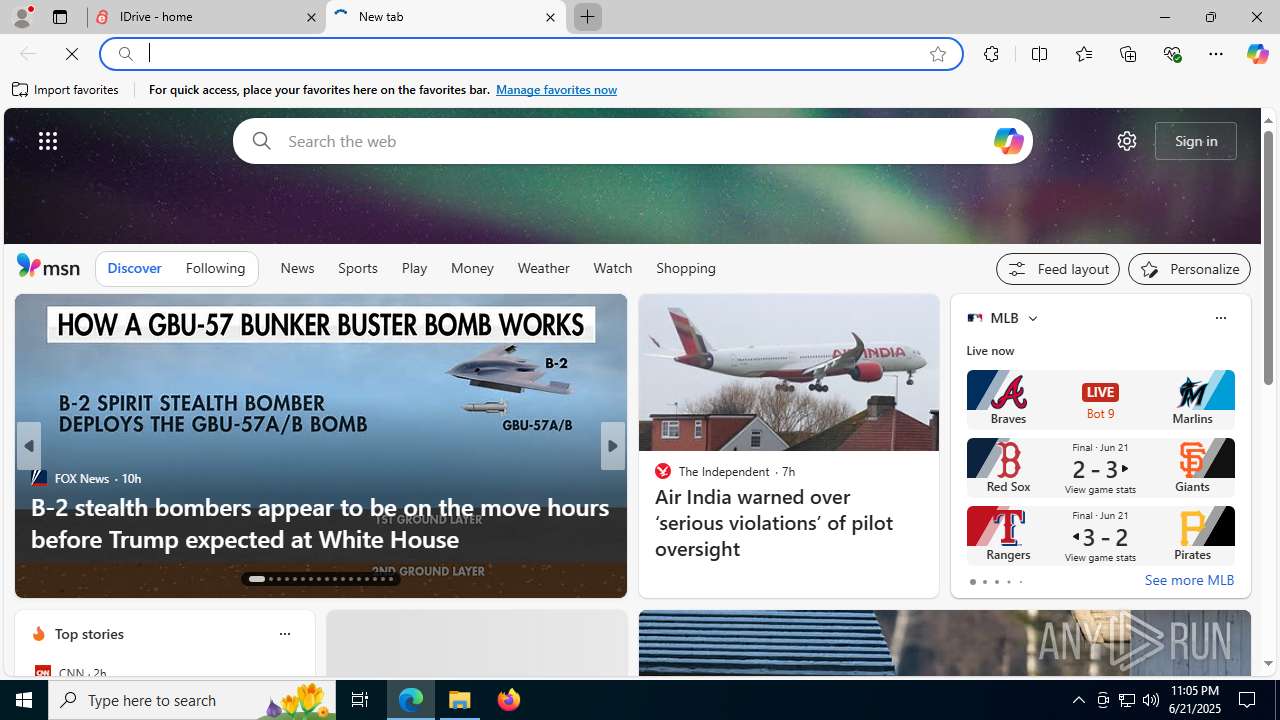Select the Following feed tab
1280x720 pixels.
coord(215,268)
